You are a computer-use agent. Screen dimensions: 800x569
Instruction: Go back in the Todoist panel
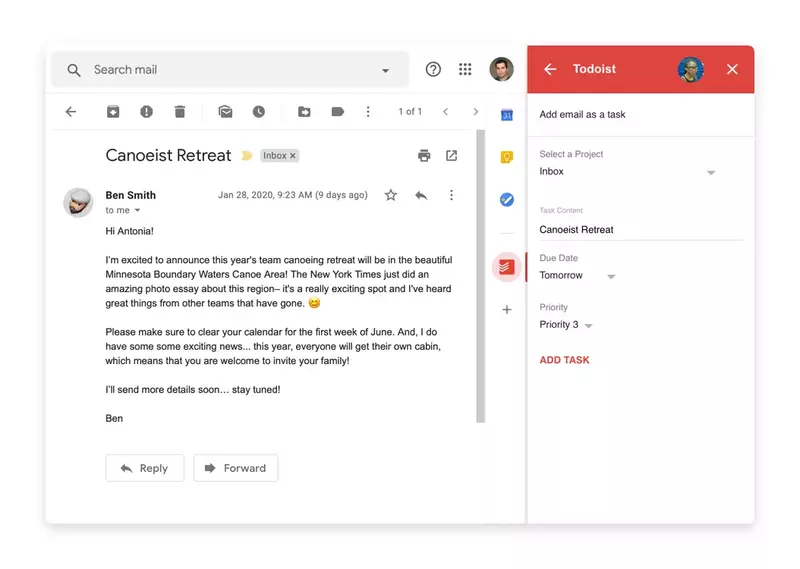[550, 69]
